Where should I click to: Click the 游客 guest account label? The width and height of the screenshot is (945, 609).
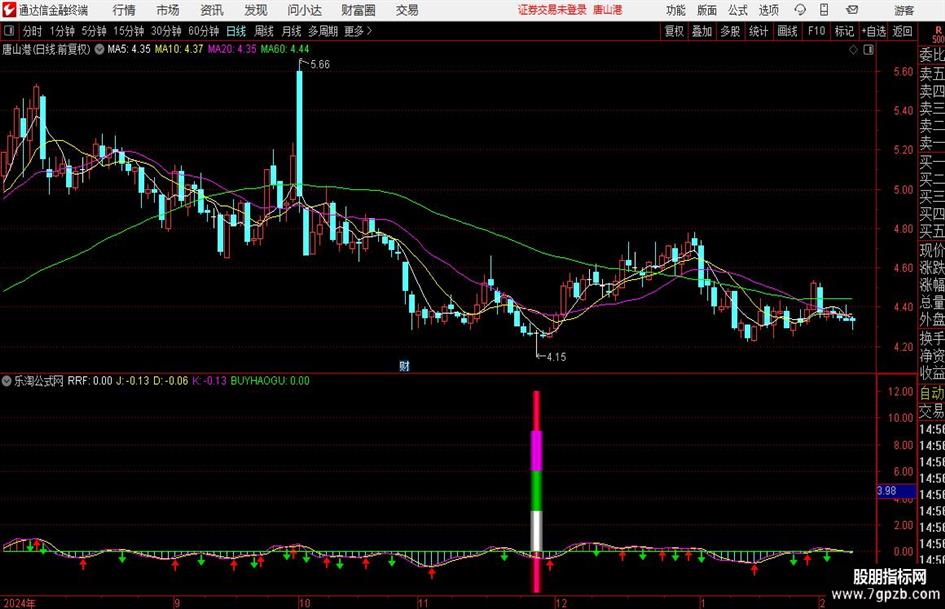[903, 10]
